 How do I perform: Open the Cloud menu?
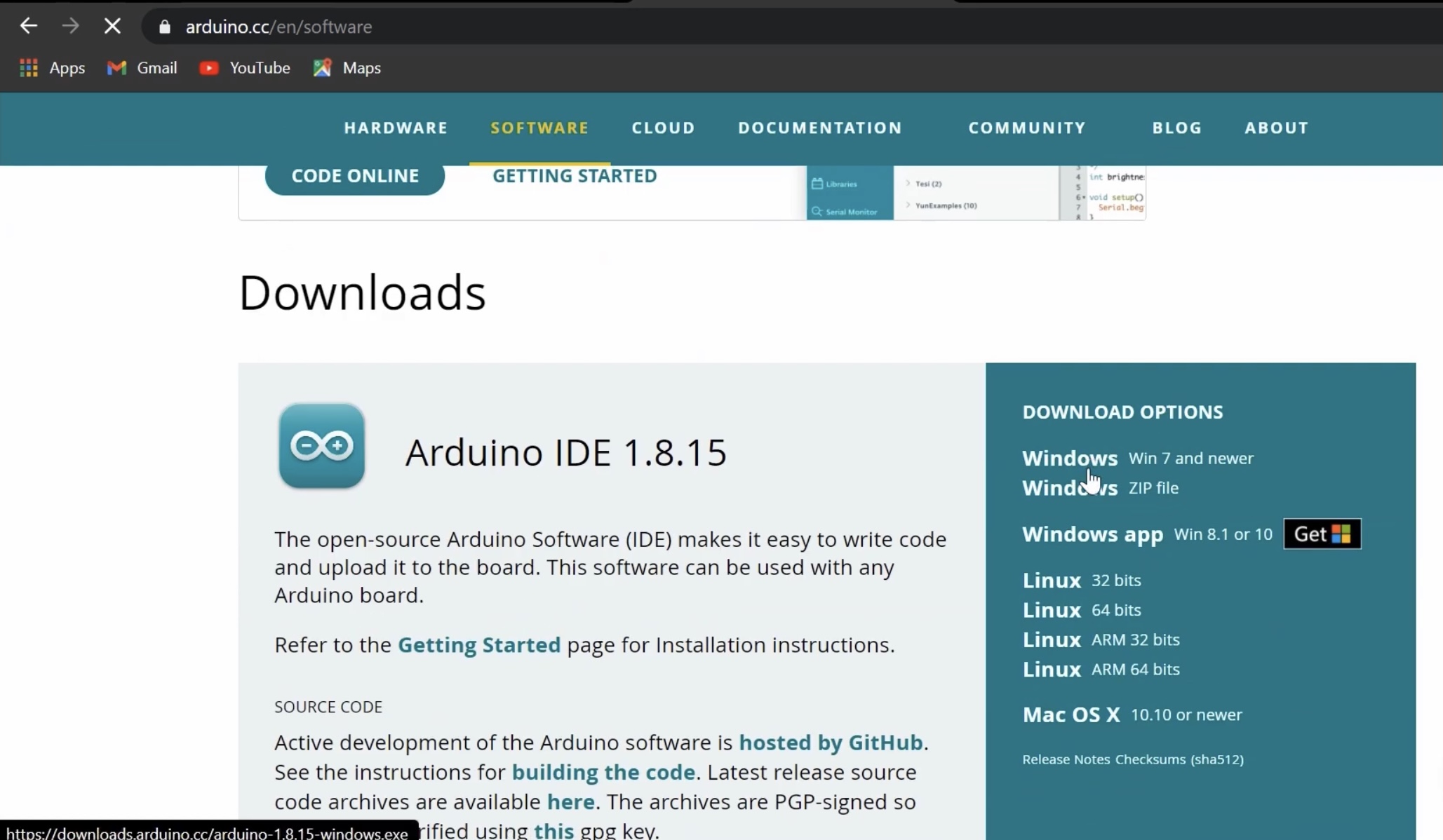663,128
